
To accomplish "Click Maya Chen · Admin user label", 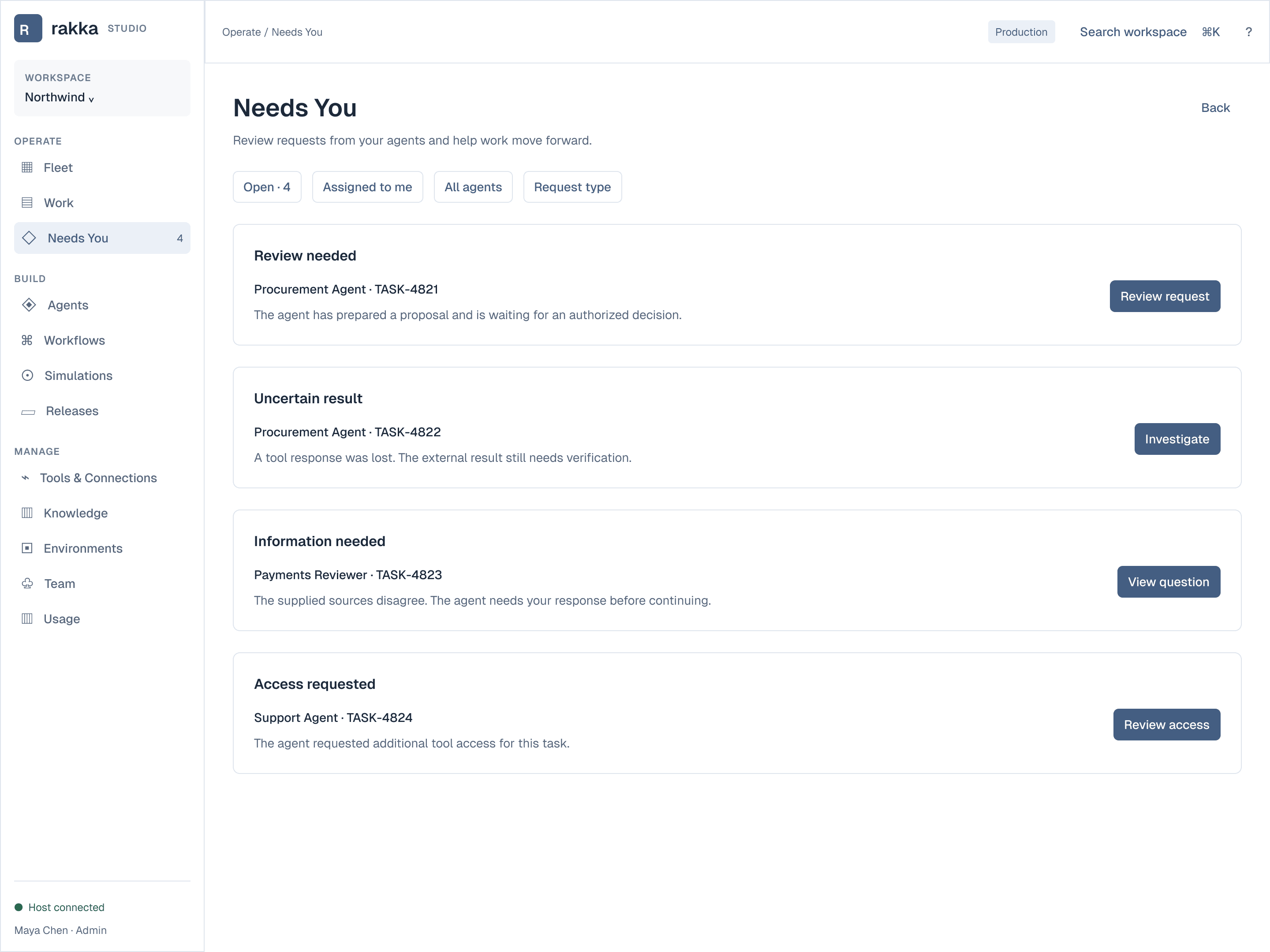I will pyautogui.click(x=60, y=930).
